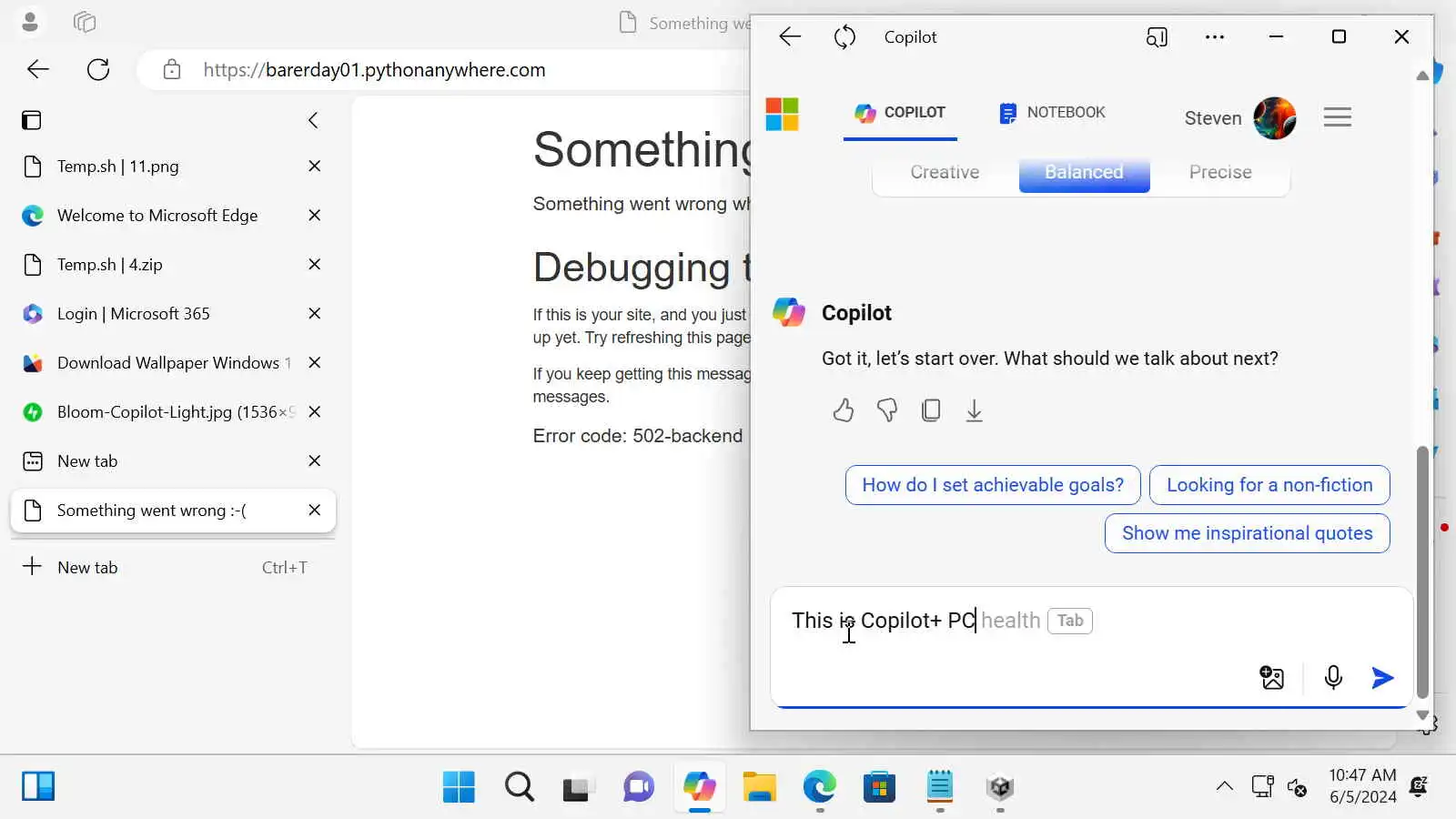Open Widgets from the taskbar
Image resolution: width=1456 pixels, height=819 pixels.
pyautogui.click(x=38, y=787)
